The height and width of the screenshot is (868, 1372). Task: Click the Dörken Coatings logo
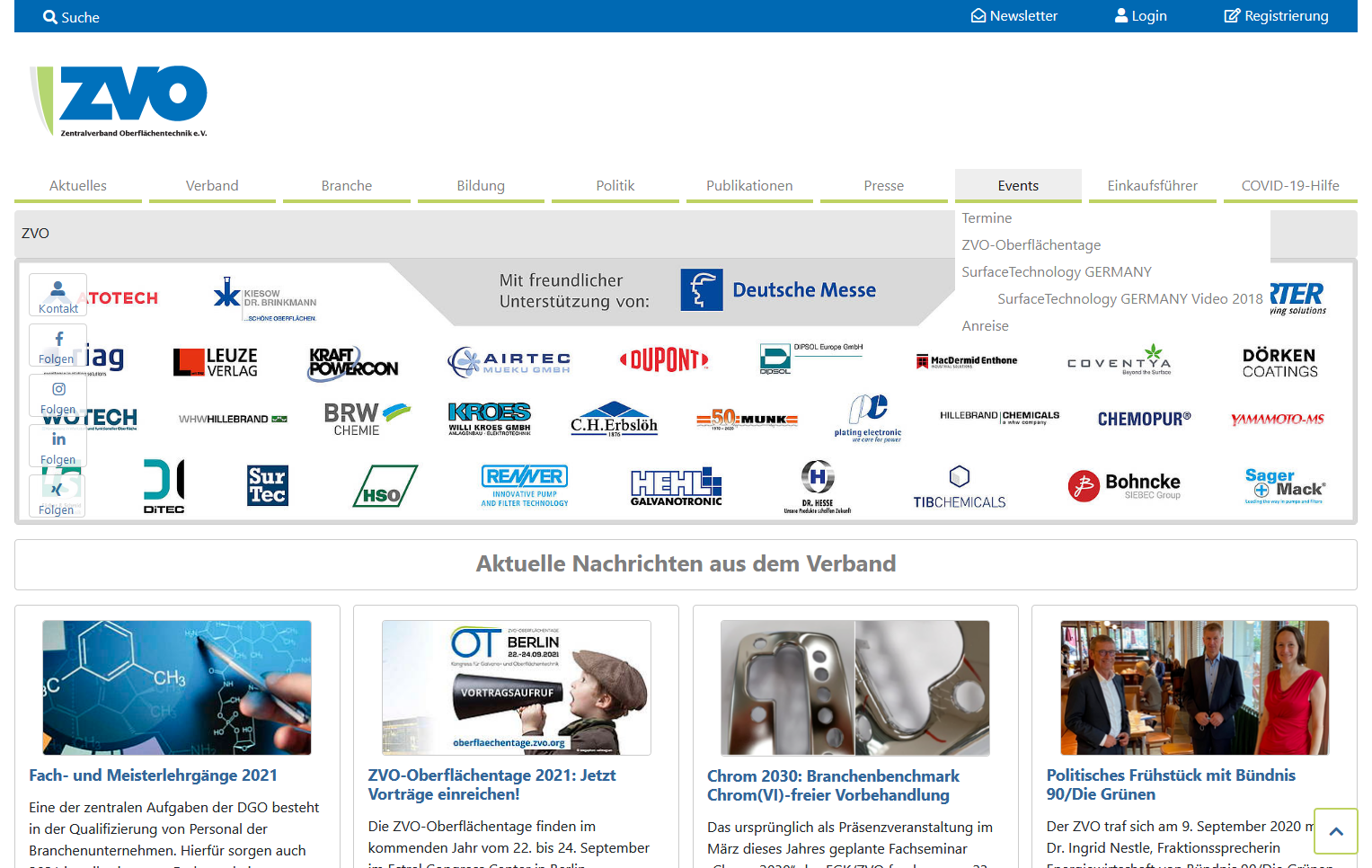tap(1279, 362)
